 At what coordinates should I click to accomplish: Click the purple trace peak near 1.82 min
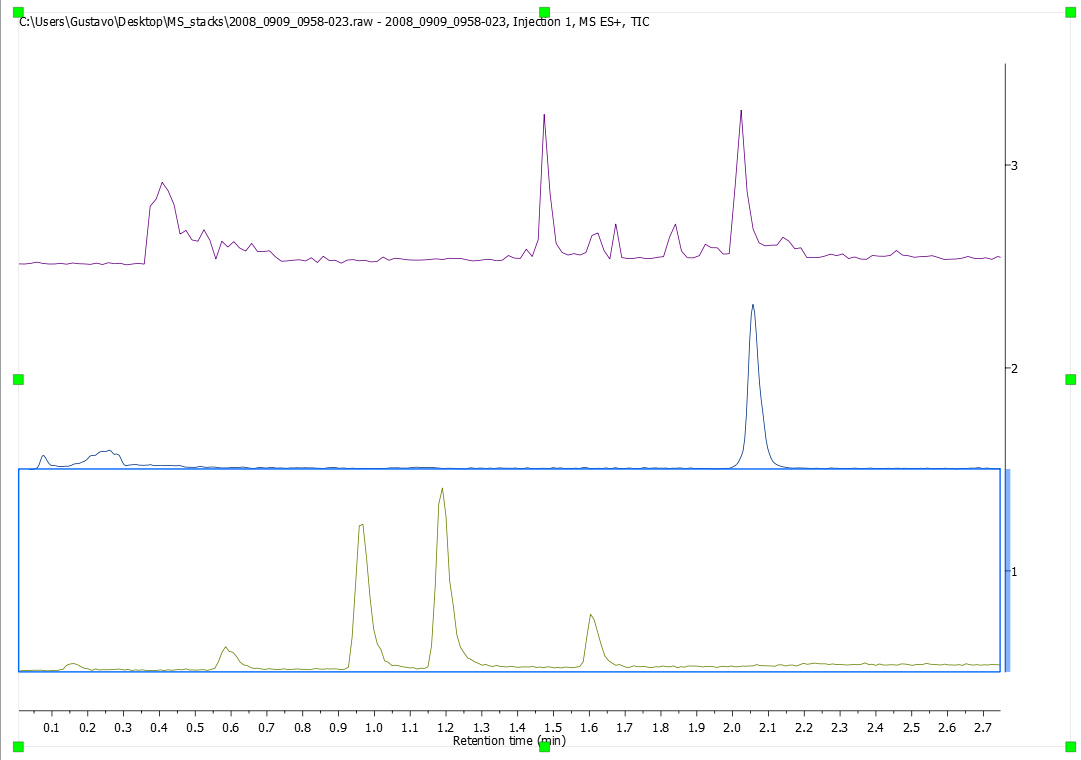[x=674, y=240]
